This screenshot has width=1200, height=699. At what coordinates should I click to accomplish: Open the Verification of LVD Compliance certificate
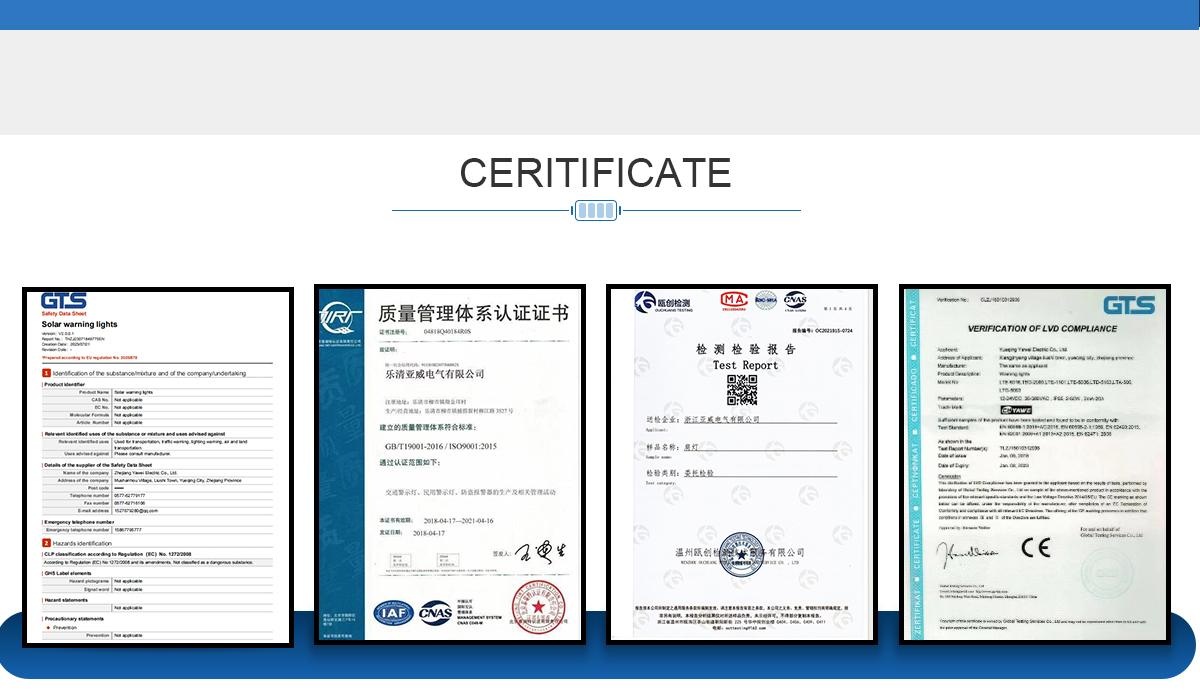pos(1034,465)
